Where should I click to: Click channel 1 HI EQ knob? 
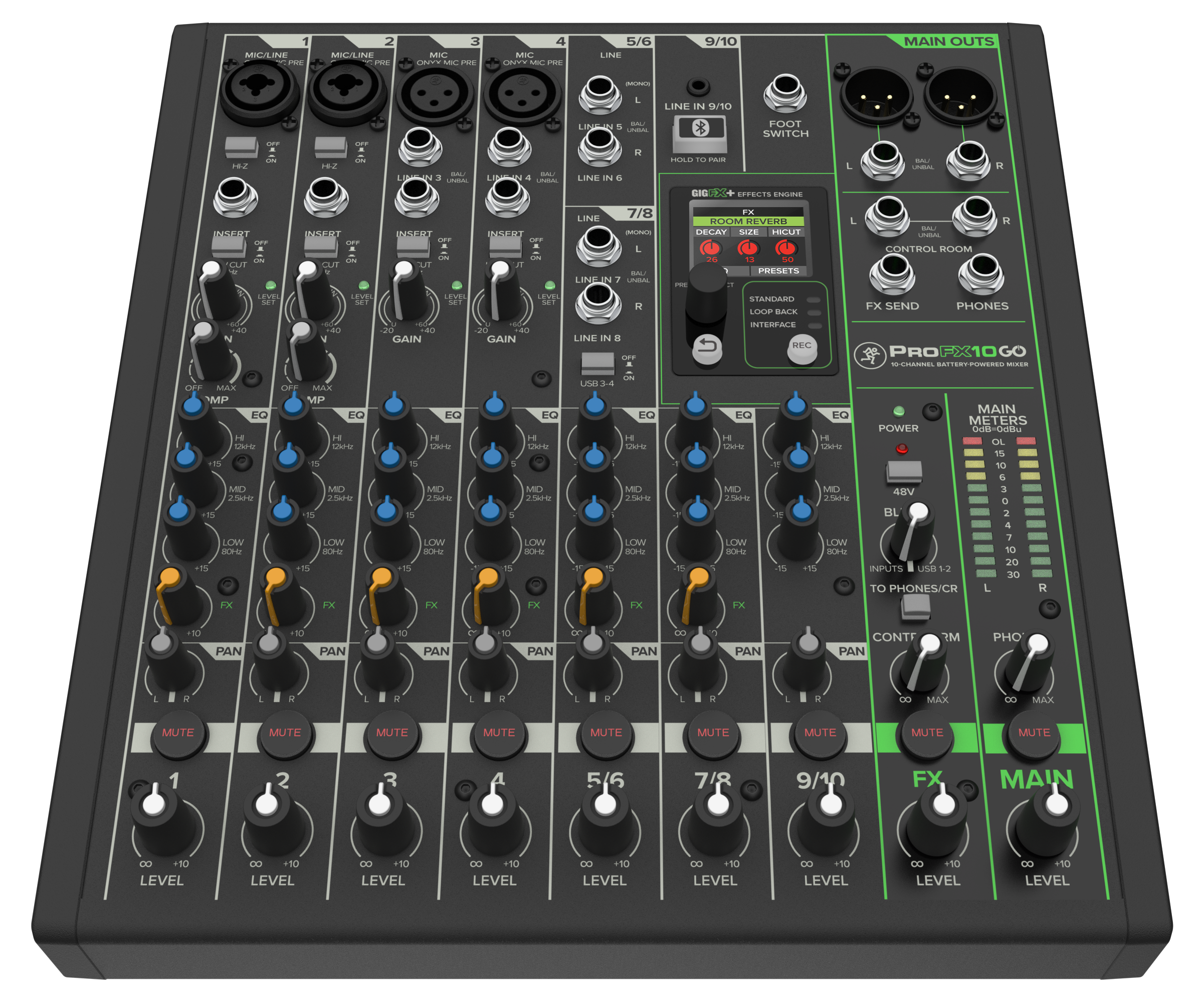point(200,424)
